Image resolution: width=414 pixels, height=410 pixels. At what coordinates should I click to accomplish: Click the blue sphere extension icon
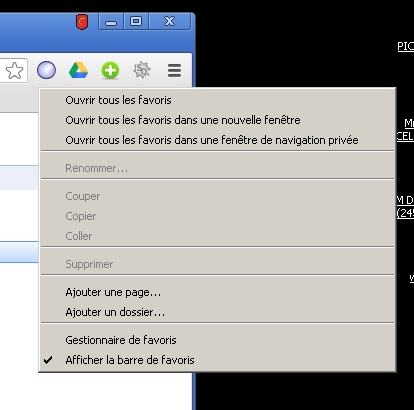(46, 70)
